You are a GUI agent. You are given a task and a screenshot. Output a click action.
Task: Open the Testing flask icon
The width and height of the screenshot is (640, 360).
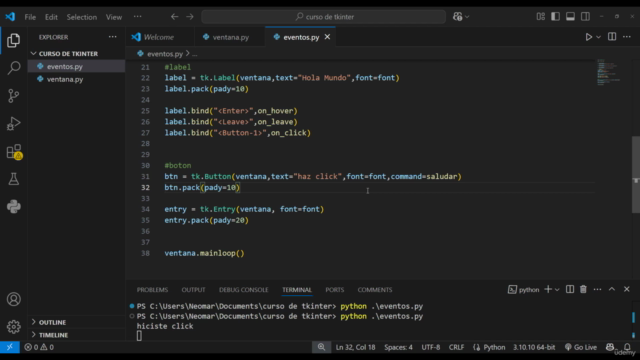[13, 179]
